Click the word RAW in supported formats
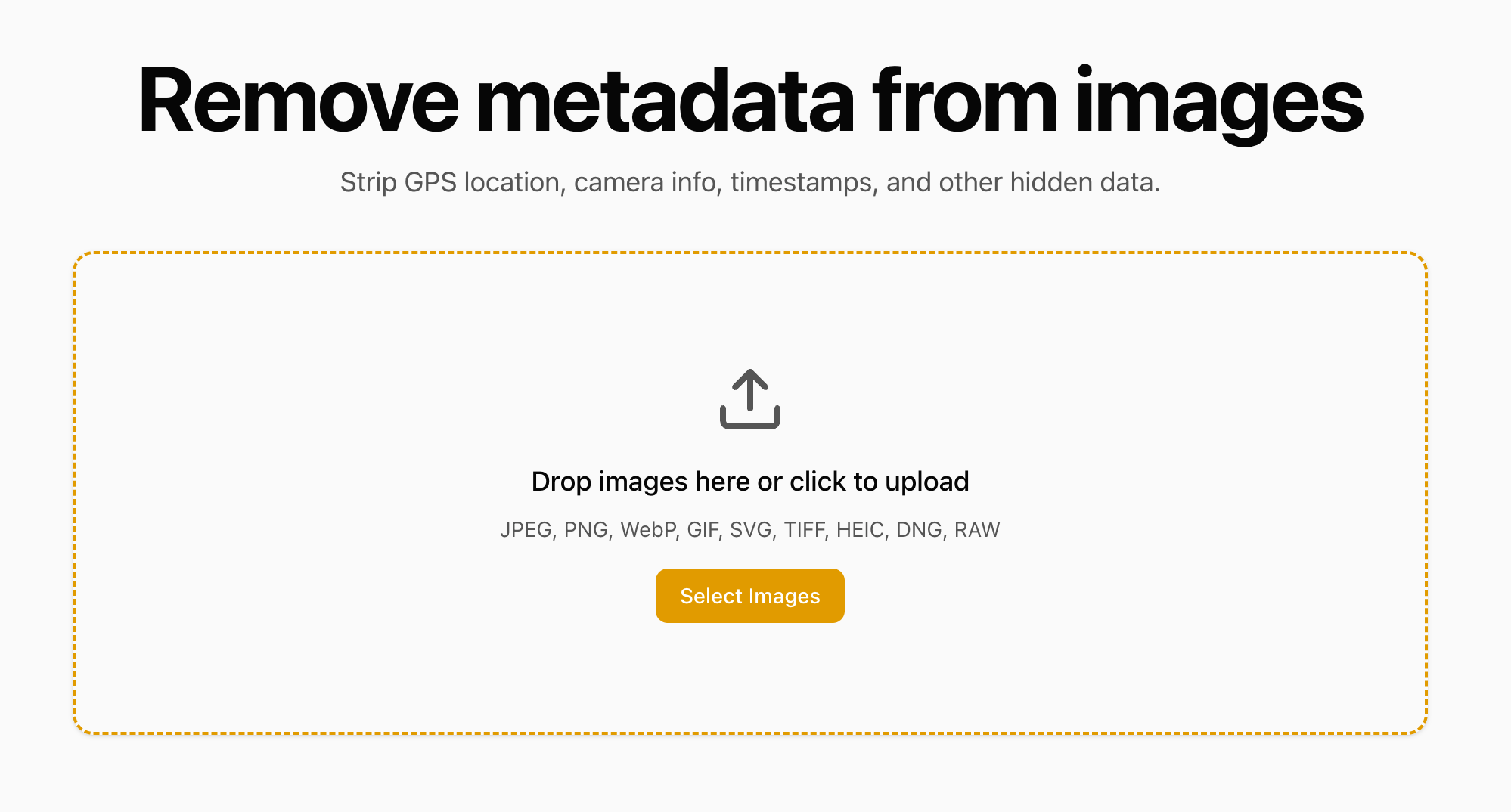Screen dimensions: 1511x812 [977, 530]
